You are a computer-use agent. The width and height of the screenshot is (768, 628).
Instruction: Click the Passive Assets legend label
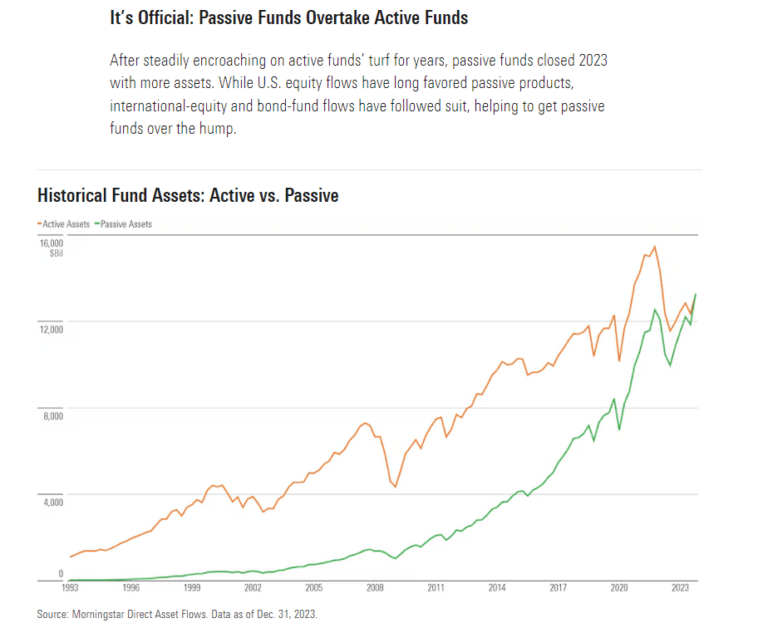pos(125,224)
